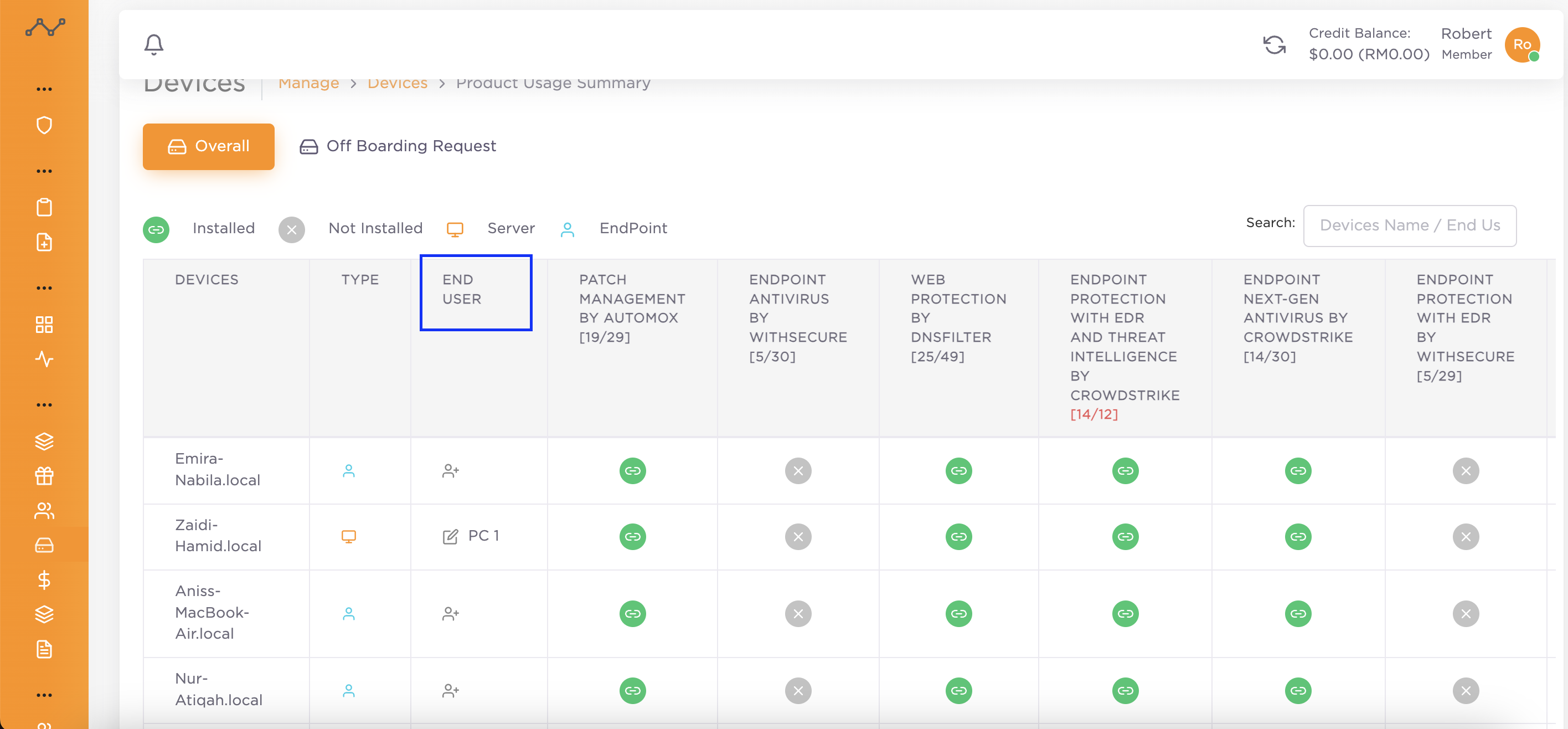The width and height of the screenshot is (1568, 729).
Task: Click Installed legend green icon
Action: tap(156, 229)
